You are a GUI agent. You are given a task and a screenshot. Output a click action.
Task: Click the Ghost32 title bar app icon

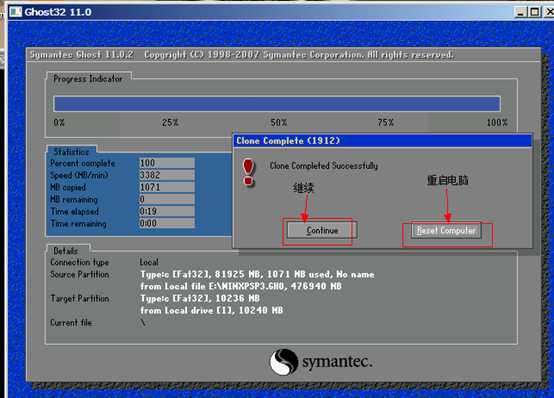(x=16, y=12)
